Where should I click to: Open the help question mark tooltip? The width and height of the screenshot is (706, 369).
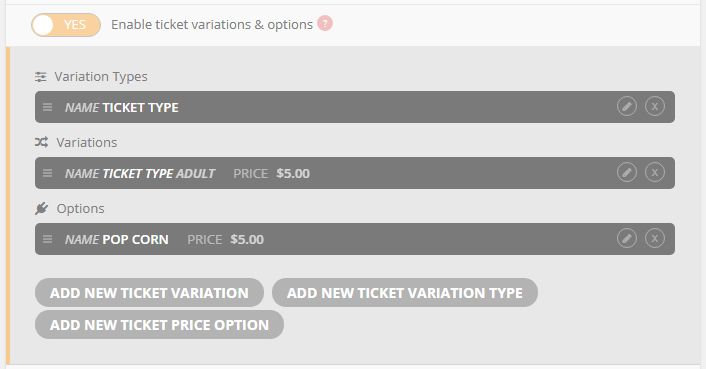click(325, 23)
